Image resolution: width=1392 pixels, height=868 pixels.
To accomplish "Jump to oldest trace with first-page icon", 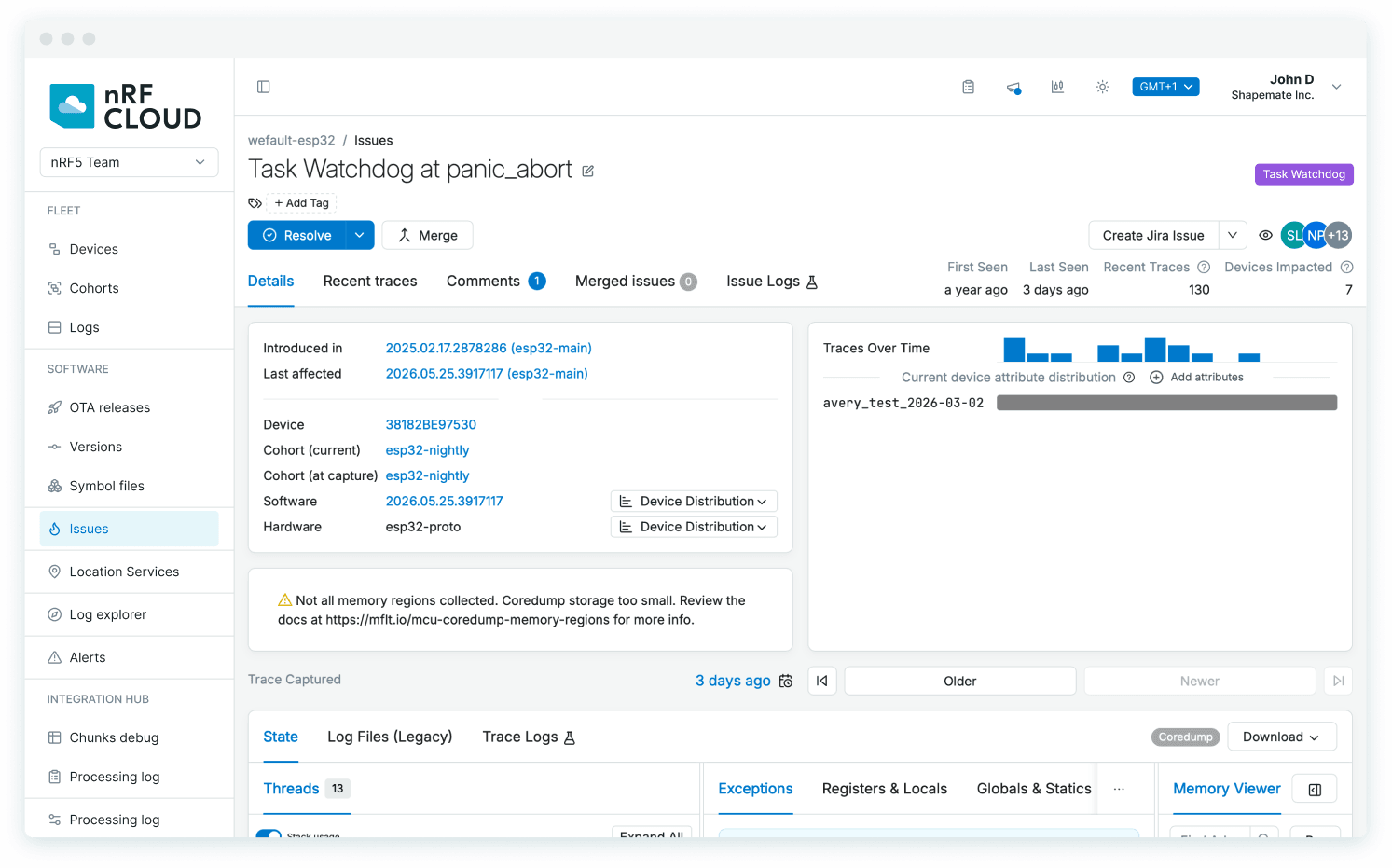I will (x=822, y=681).
